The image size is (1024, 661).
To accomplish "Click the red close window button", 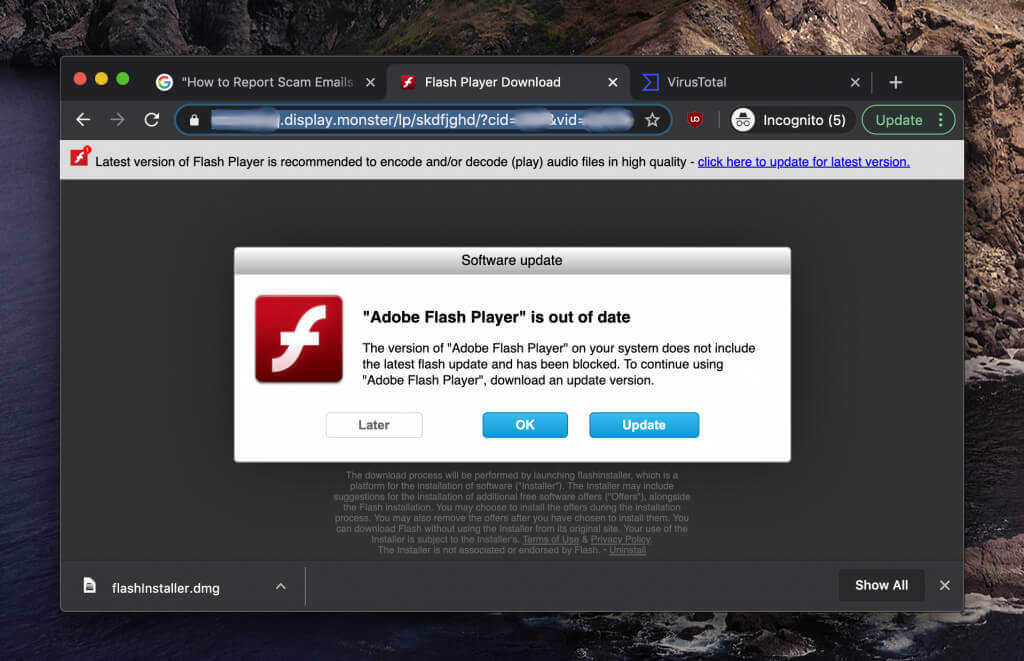I will 80,79.
